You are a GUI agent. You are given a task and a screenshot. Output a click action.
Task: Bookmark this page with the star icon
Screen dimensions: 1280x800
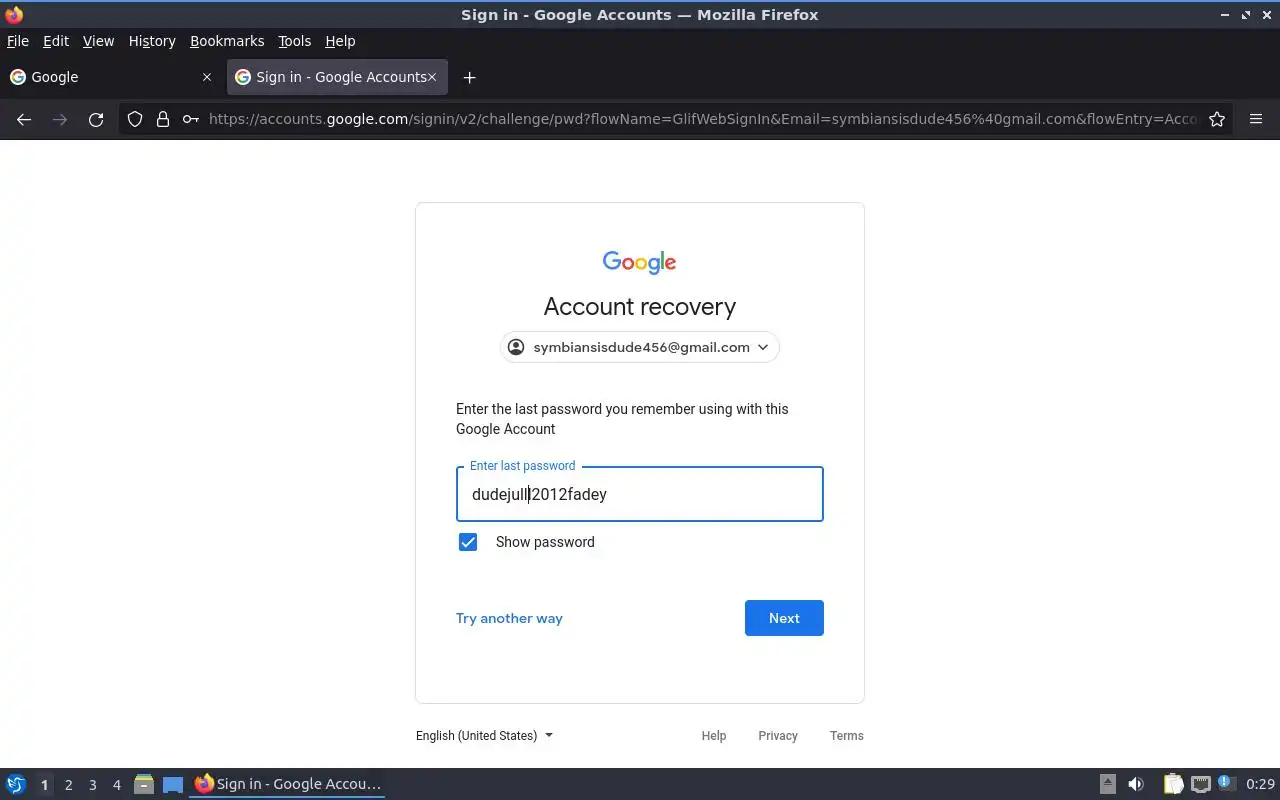point(1217,119)
